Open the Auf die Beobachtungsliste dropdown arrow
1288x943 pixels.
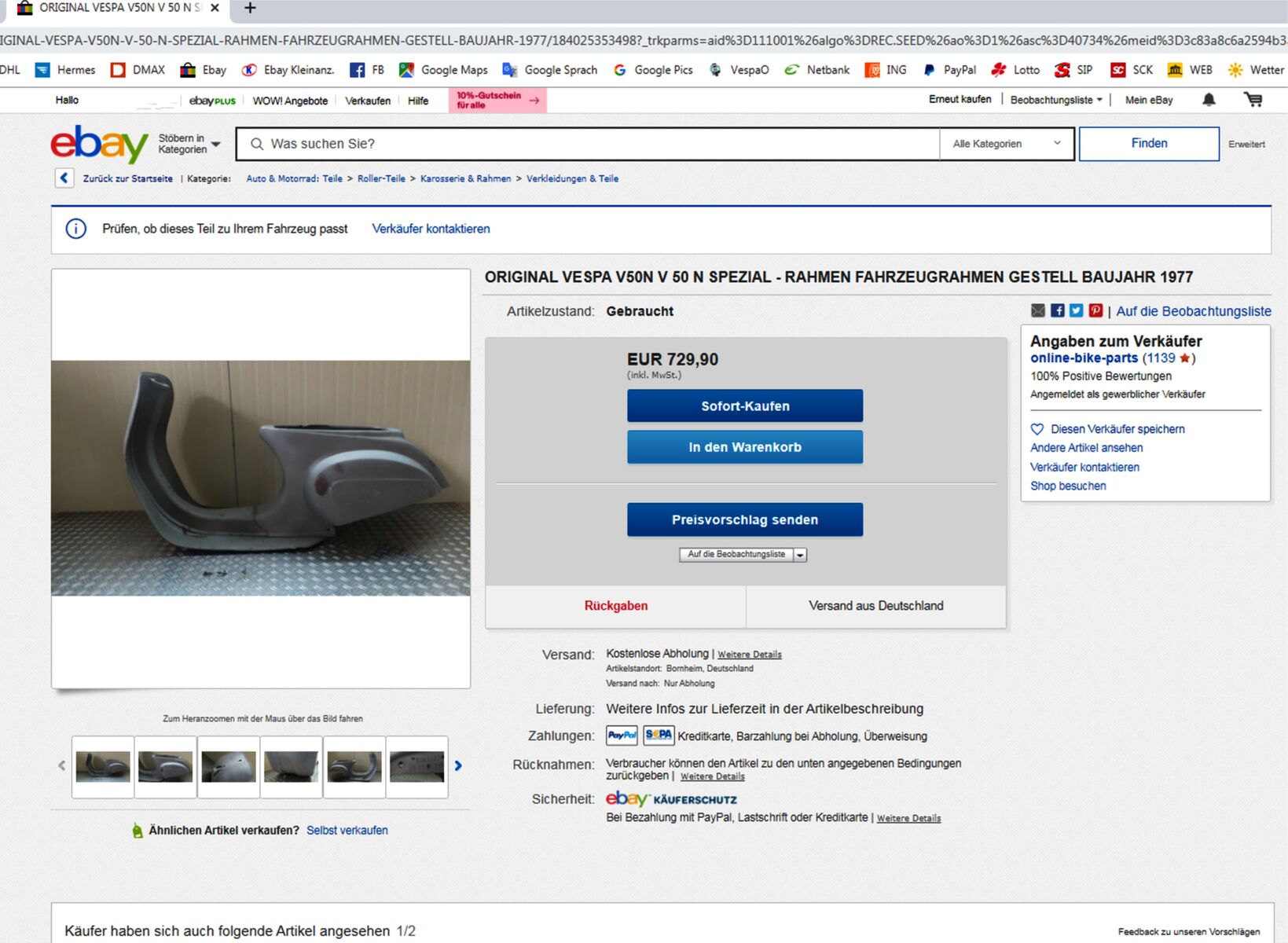(800, 555)
